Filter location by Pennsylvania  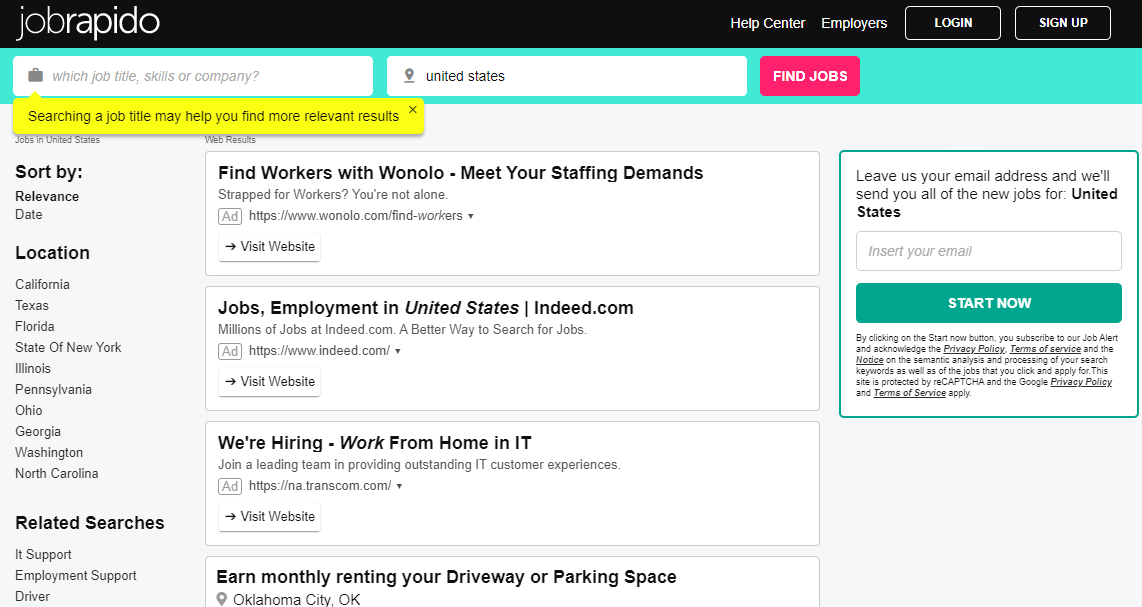pos(54,389)
